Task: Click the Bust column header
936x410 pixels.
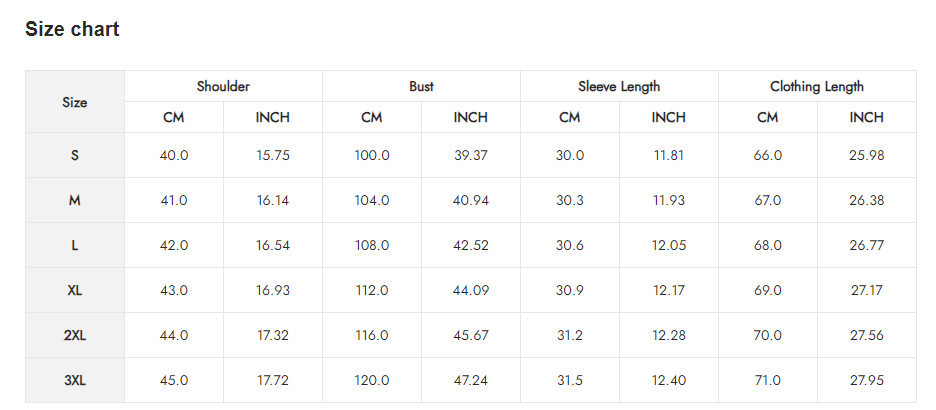Action: coord(421,87)
